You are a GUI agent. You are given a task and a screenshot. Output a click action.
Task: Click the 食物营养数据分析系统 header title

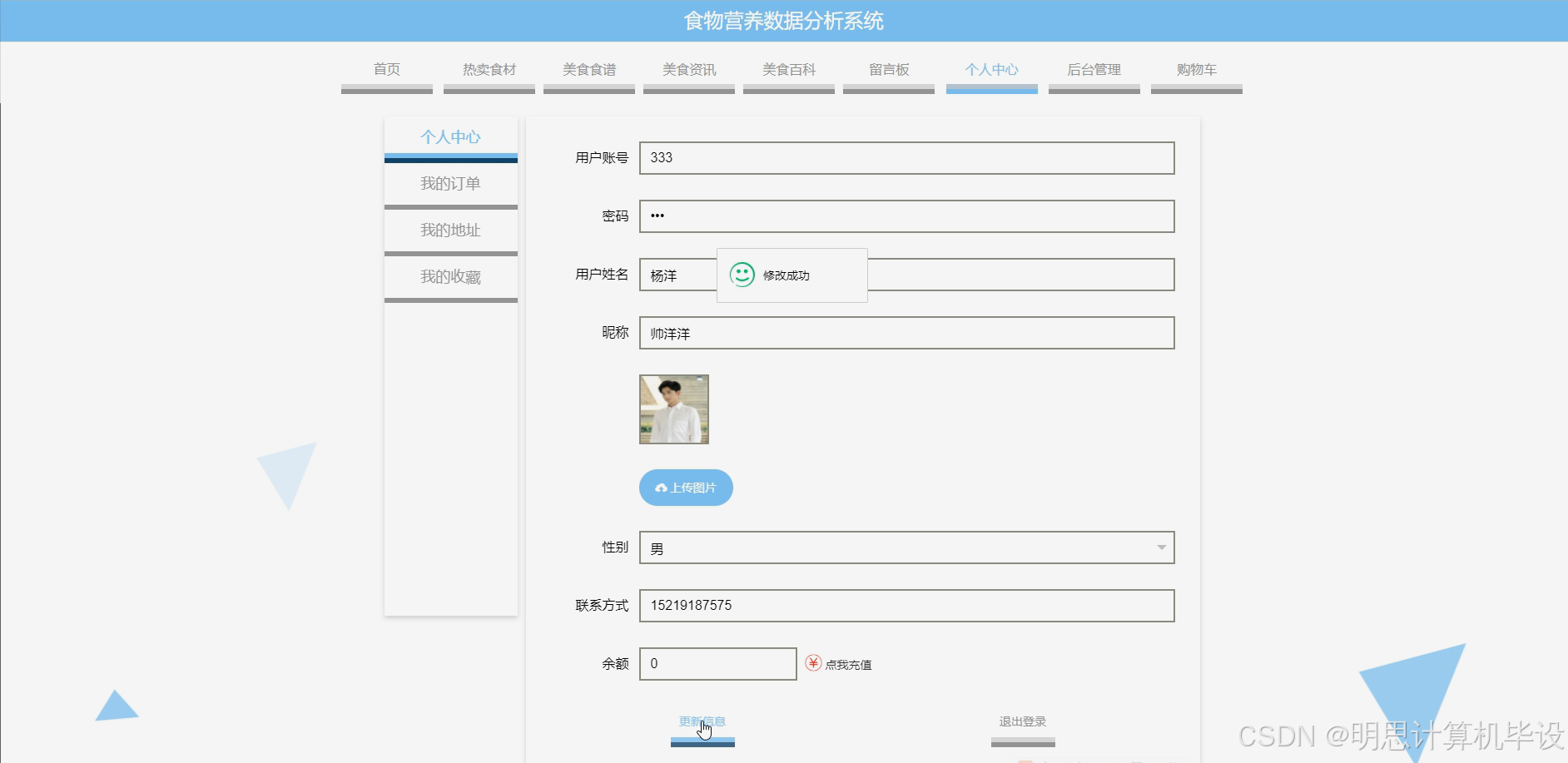(784, 21)
